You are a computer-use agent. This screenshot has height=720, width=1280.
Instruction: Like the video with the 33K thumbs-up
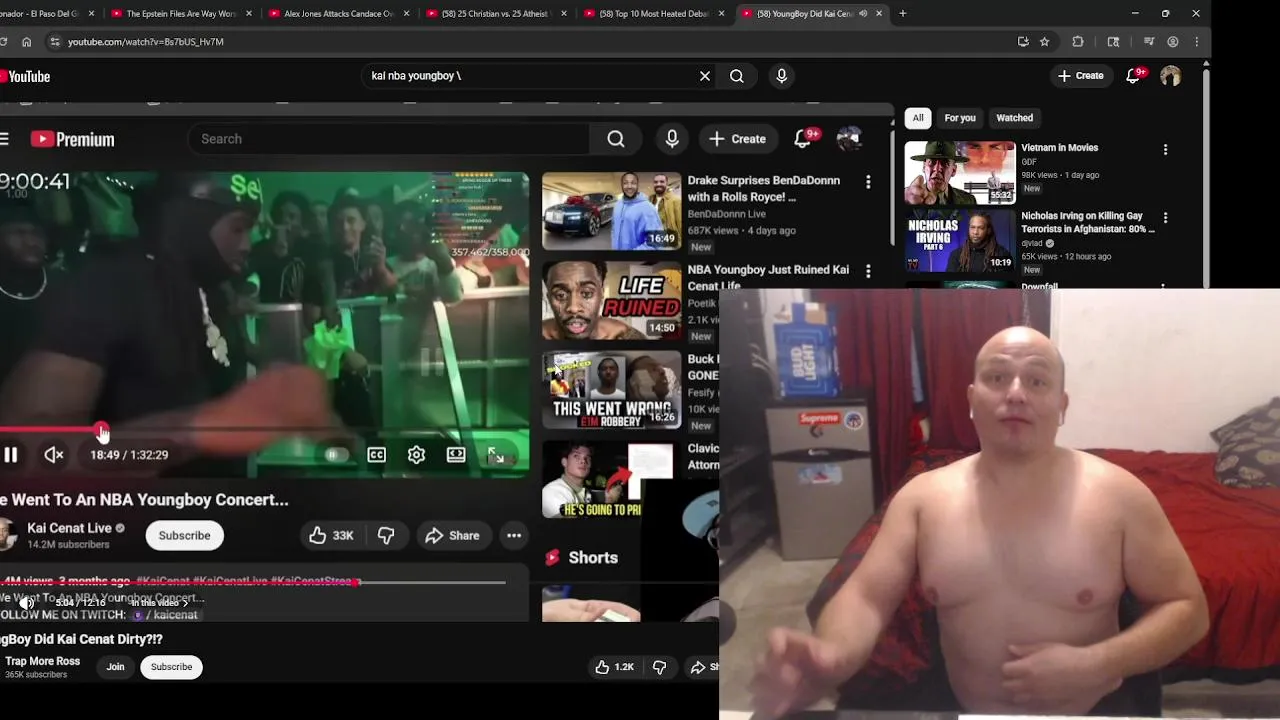[x=331, y=536]
